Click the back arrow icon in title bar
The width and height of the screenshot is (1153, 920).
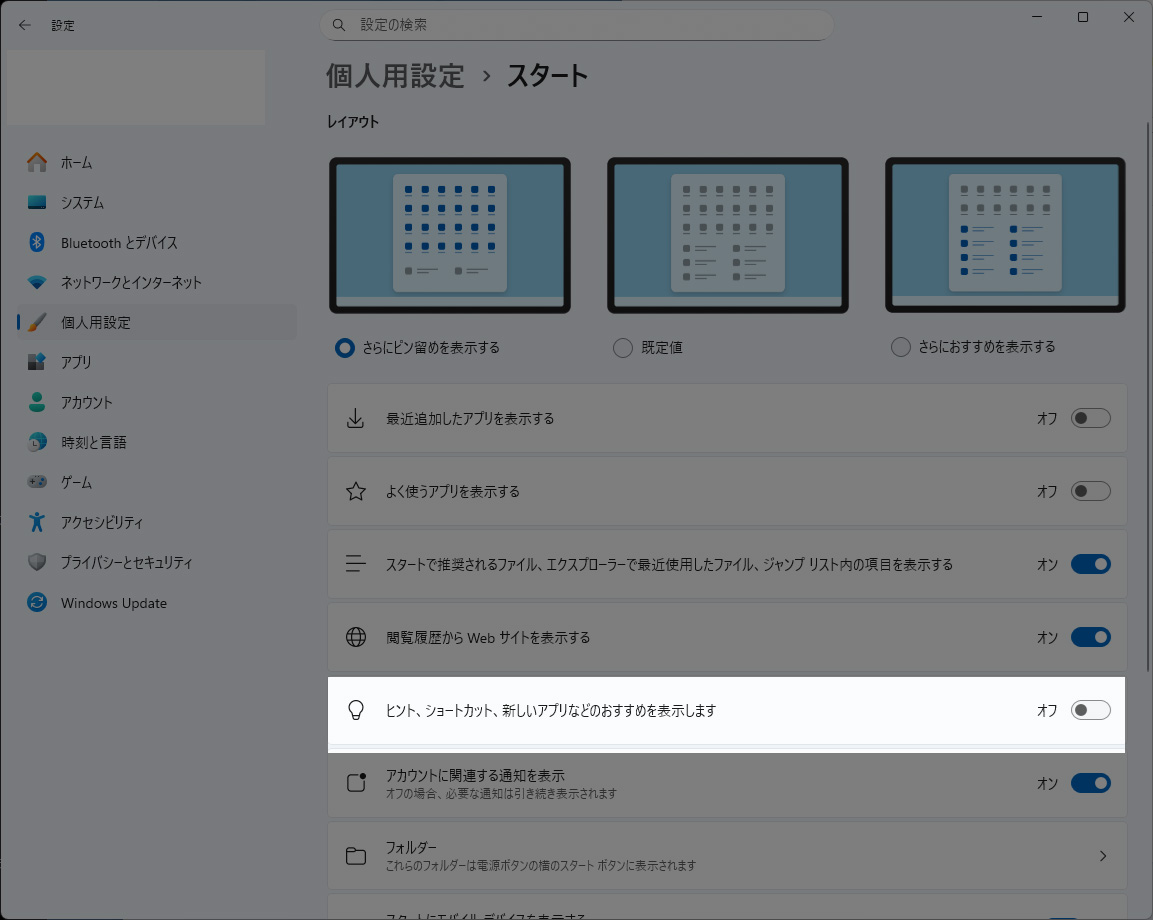pos(25,25)
